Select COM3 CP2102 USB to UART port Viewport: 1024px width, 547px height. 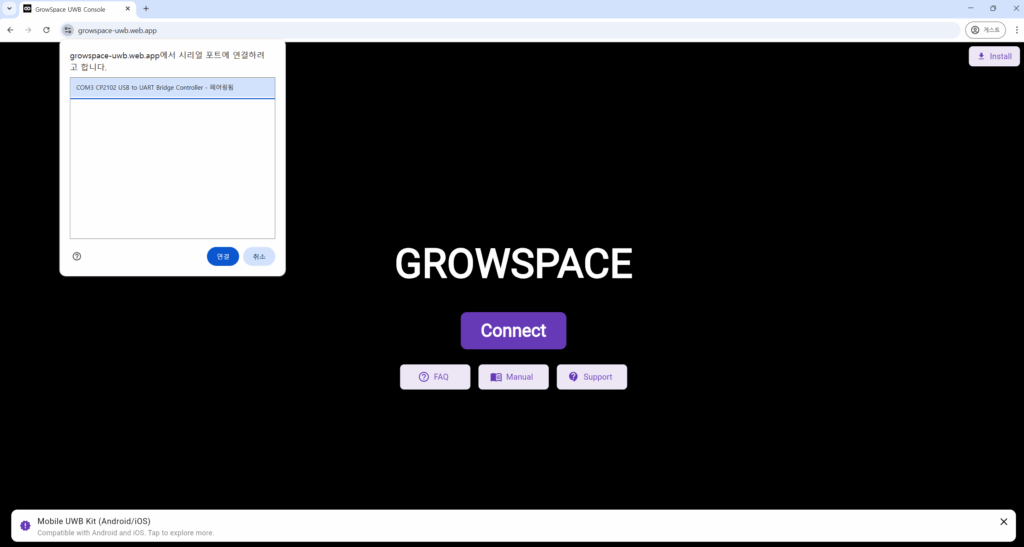[x=172, y=87]
